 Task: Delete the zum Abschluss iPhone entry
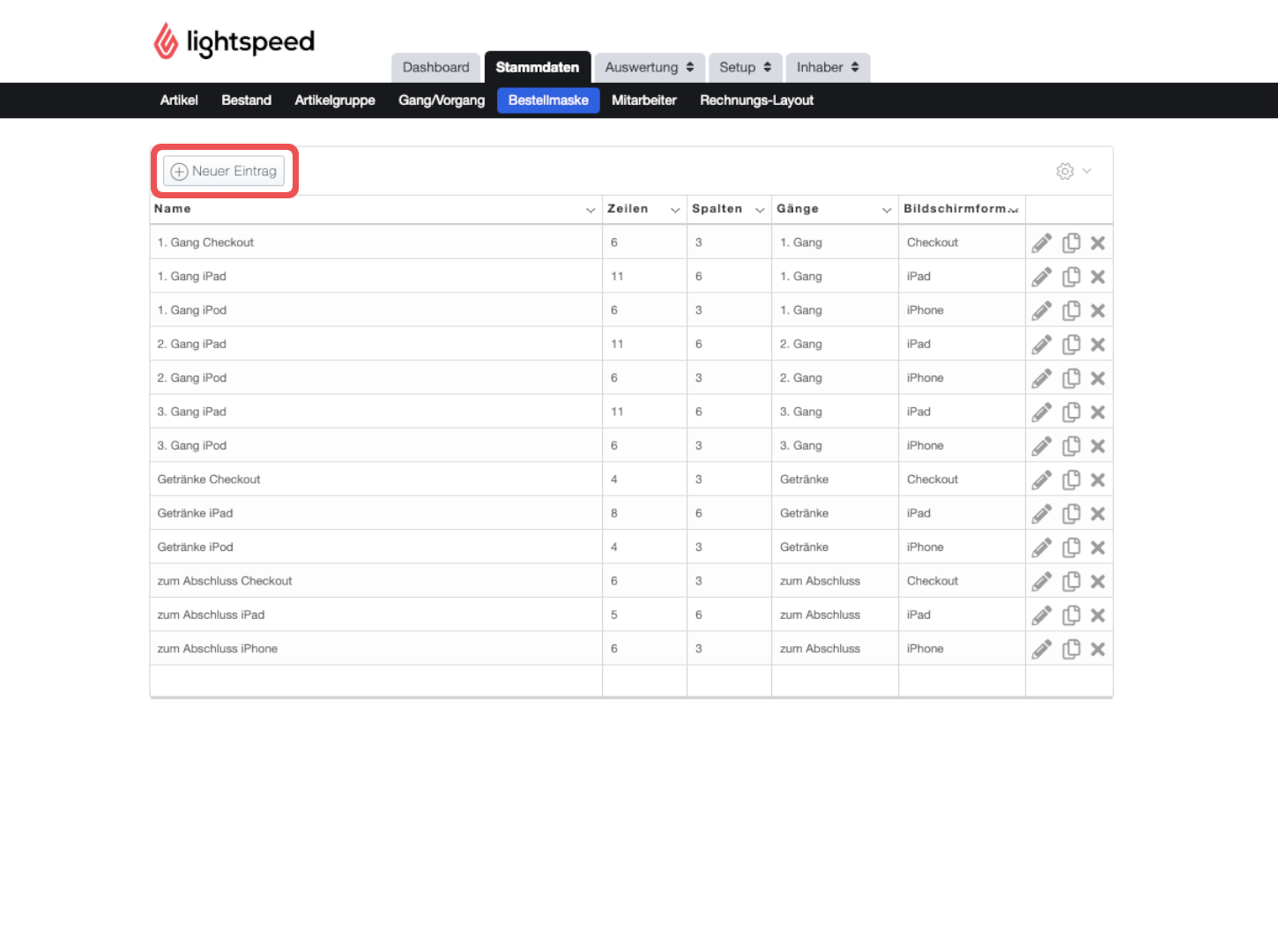pyautogui.click(x=1097, y=650)
